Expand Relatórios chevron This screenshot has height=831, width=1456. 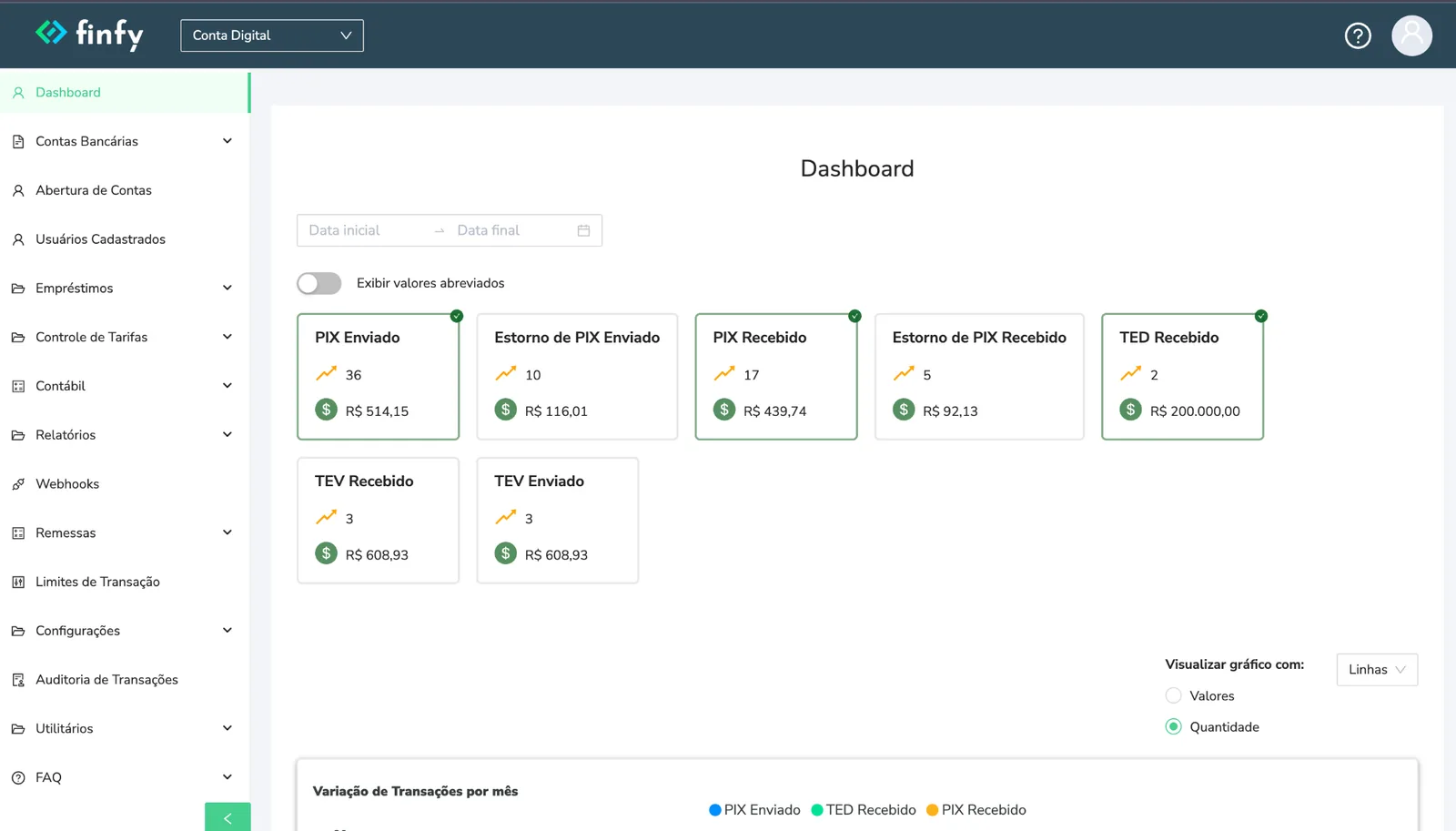click(227, 435)
